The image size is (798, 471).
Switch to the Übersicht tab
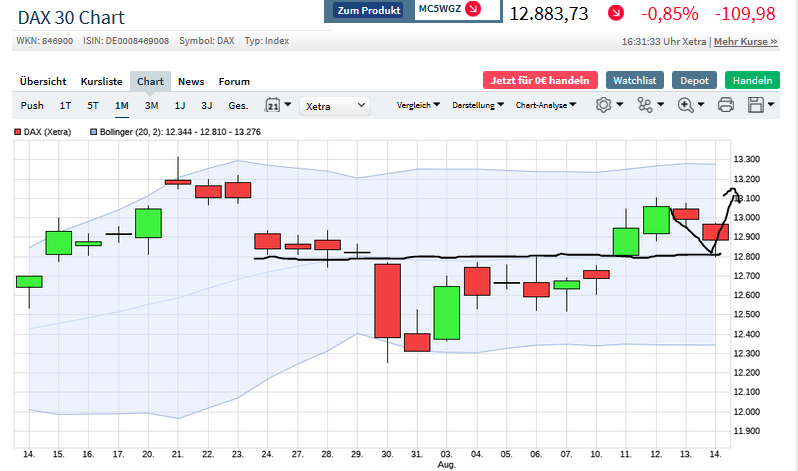[43, 81]
